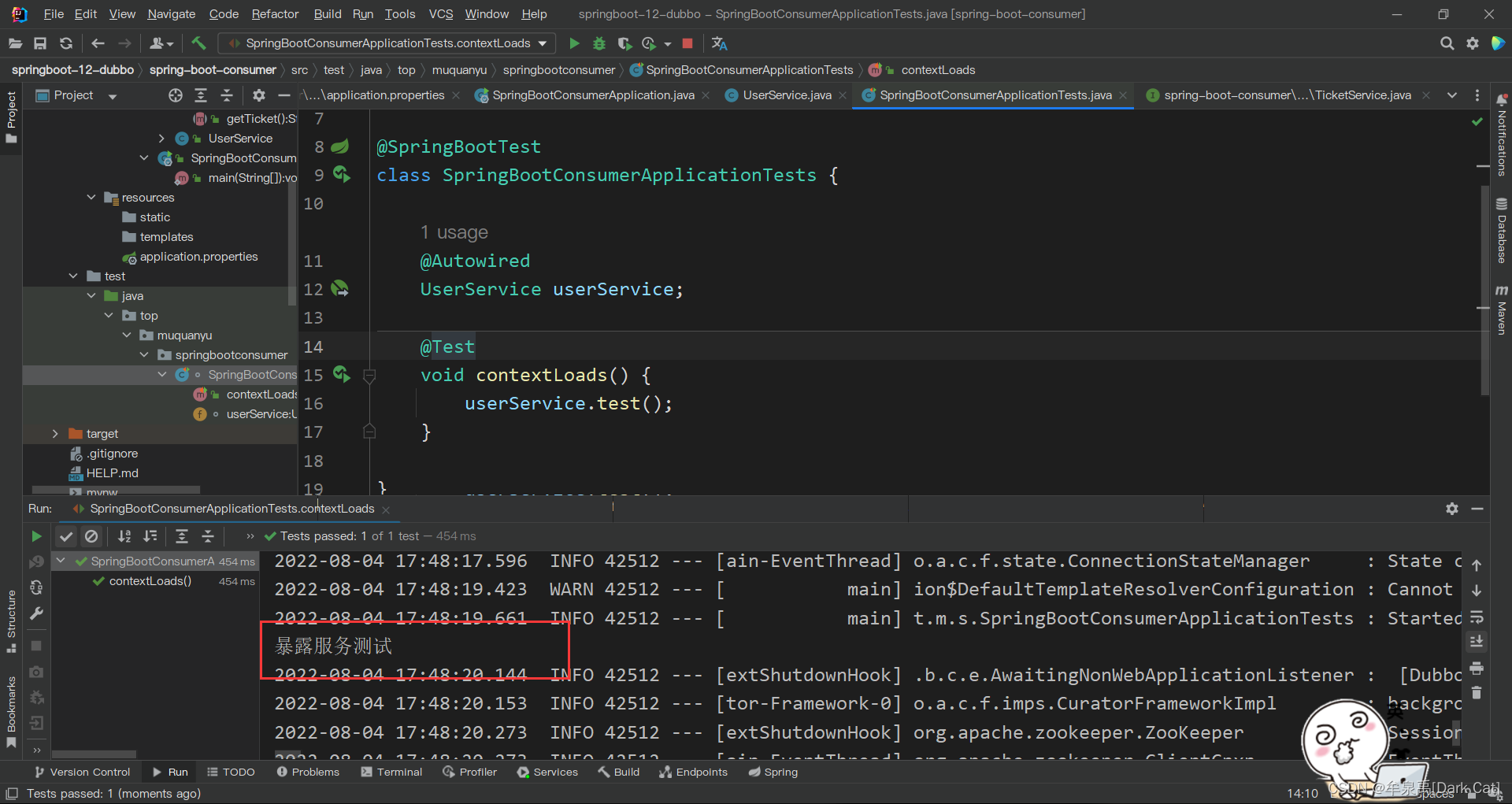Collapse the resources folder
This screenshot has width=1512, height=804.
[91, 197]
